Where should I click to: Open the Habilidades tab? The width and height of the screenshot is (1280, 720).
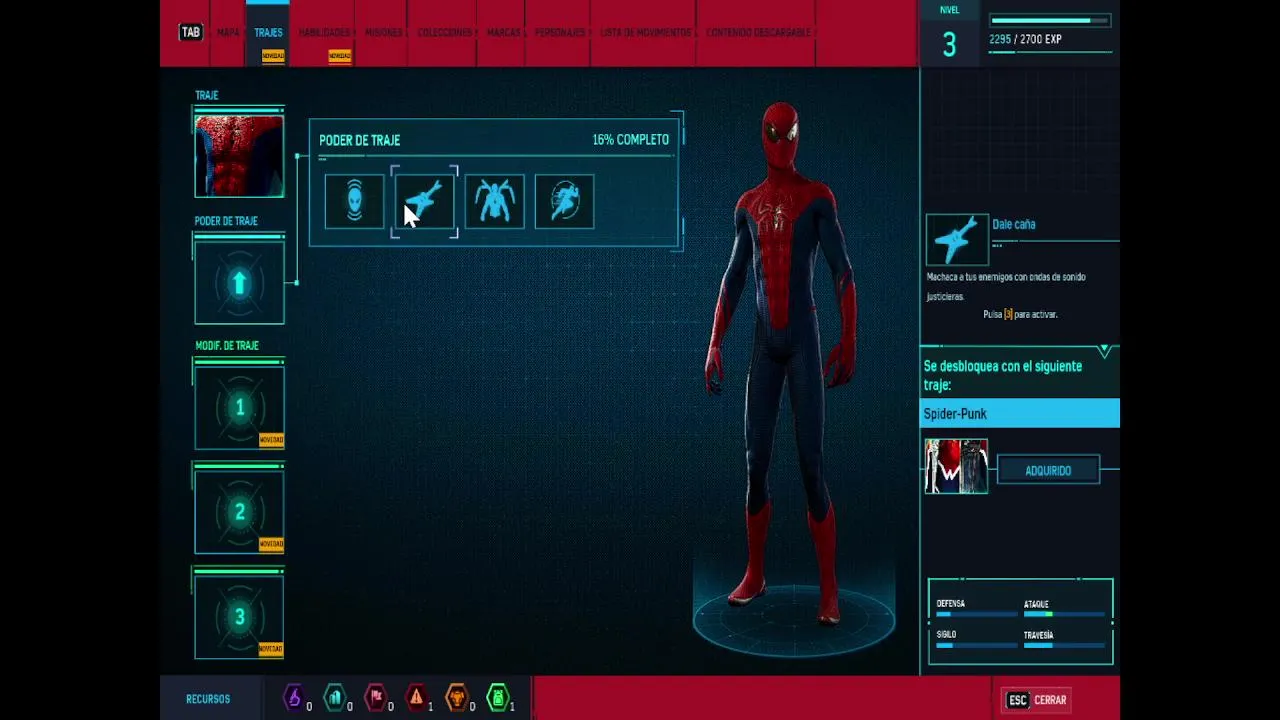(x=324, y=33)
